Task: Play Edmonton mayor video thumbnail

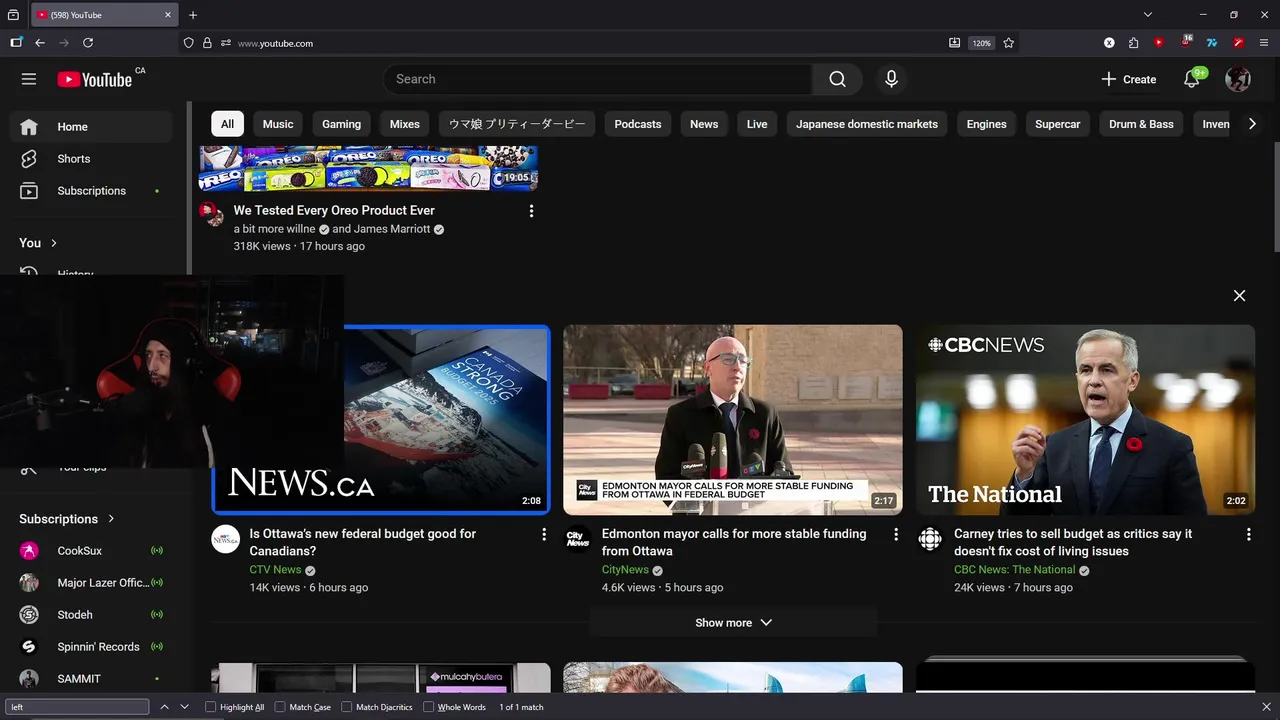Action: tap(733, 420)
